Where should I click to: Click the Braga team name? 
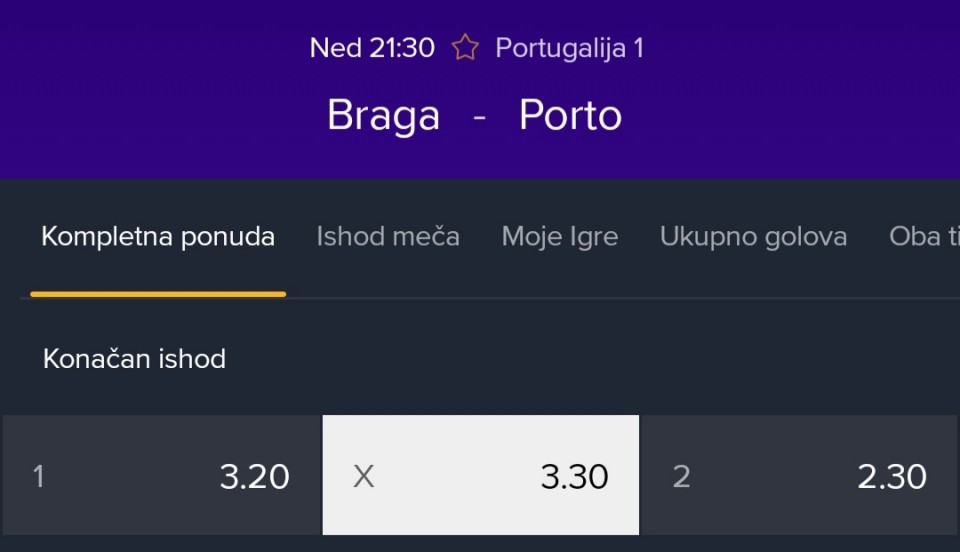(x=383, y=116)
